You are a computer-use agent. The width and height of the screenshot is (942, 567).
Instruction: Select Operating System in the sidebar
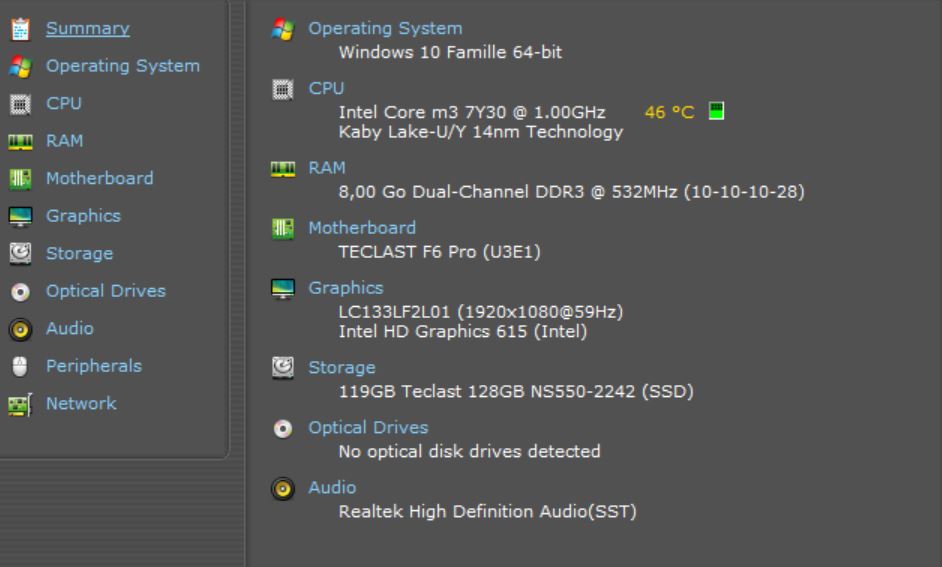click(123, 65)
